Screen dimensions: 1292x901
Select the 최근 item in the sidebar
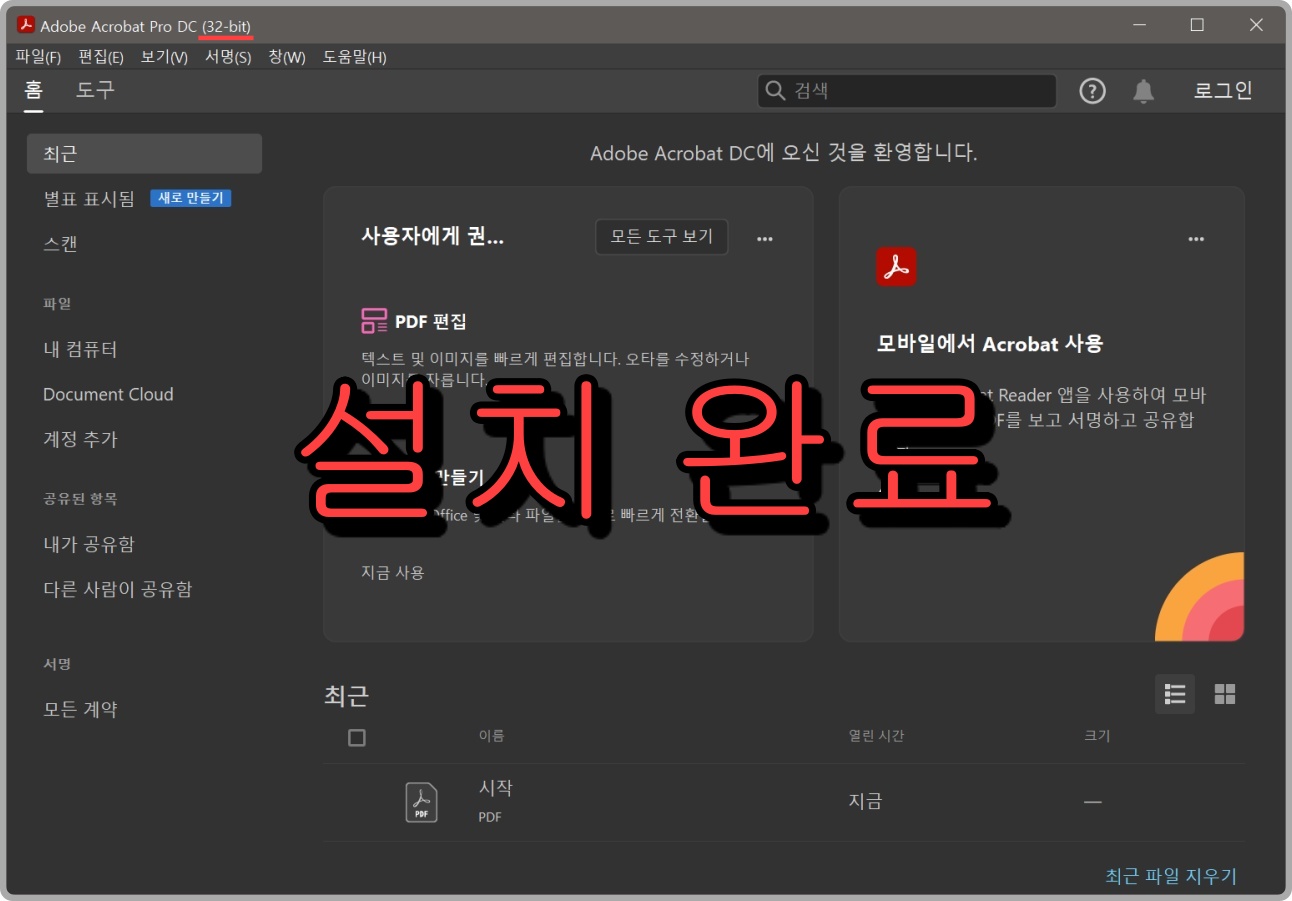pos(143,153)
